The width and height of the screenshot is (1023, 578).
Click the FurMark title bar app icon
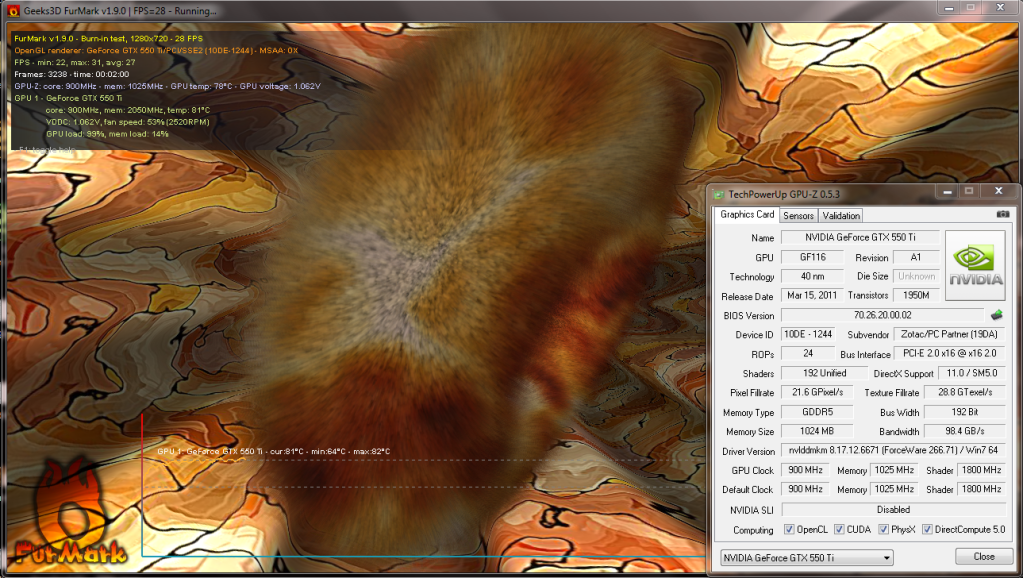click(13, 10)
